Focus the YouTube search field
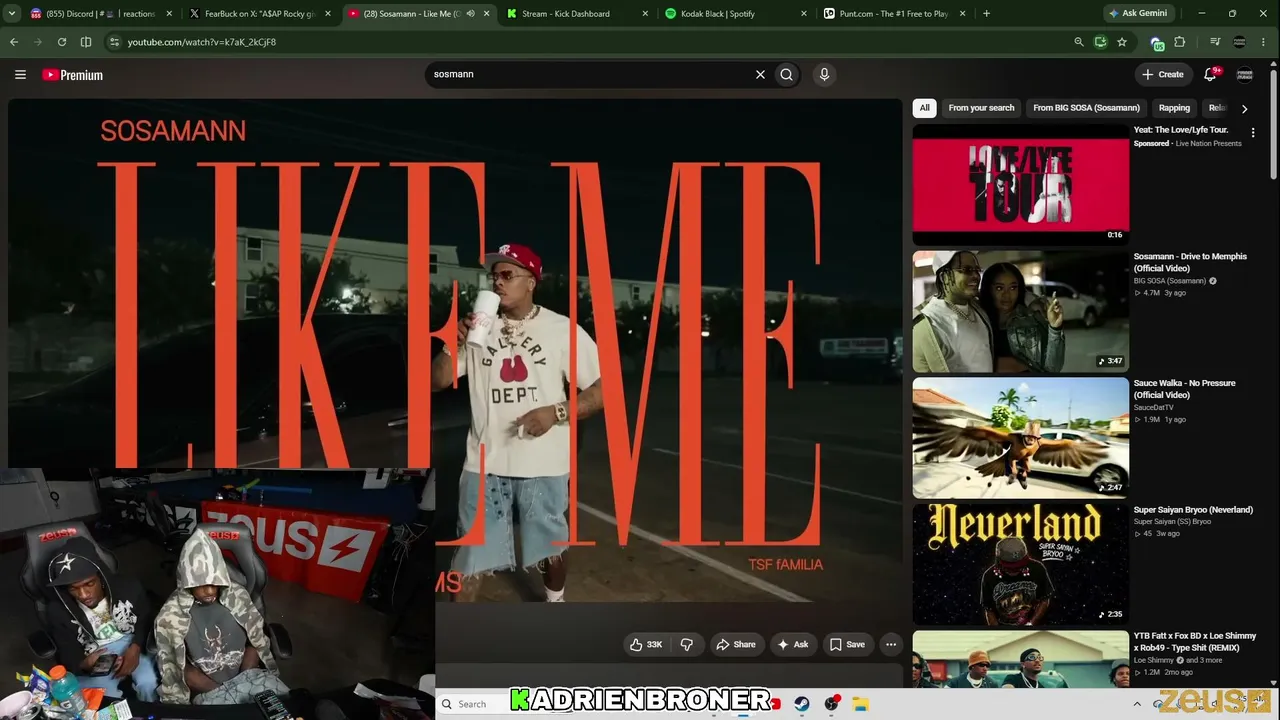This screenshot has height=720, width=1280. 590,74
